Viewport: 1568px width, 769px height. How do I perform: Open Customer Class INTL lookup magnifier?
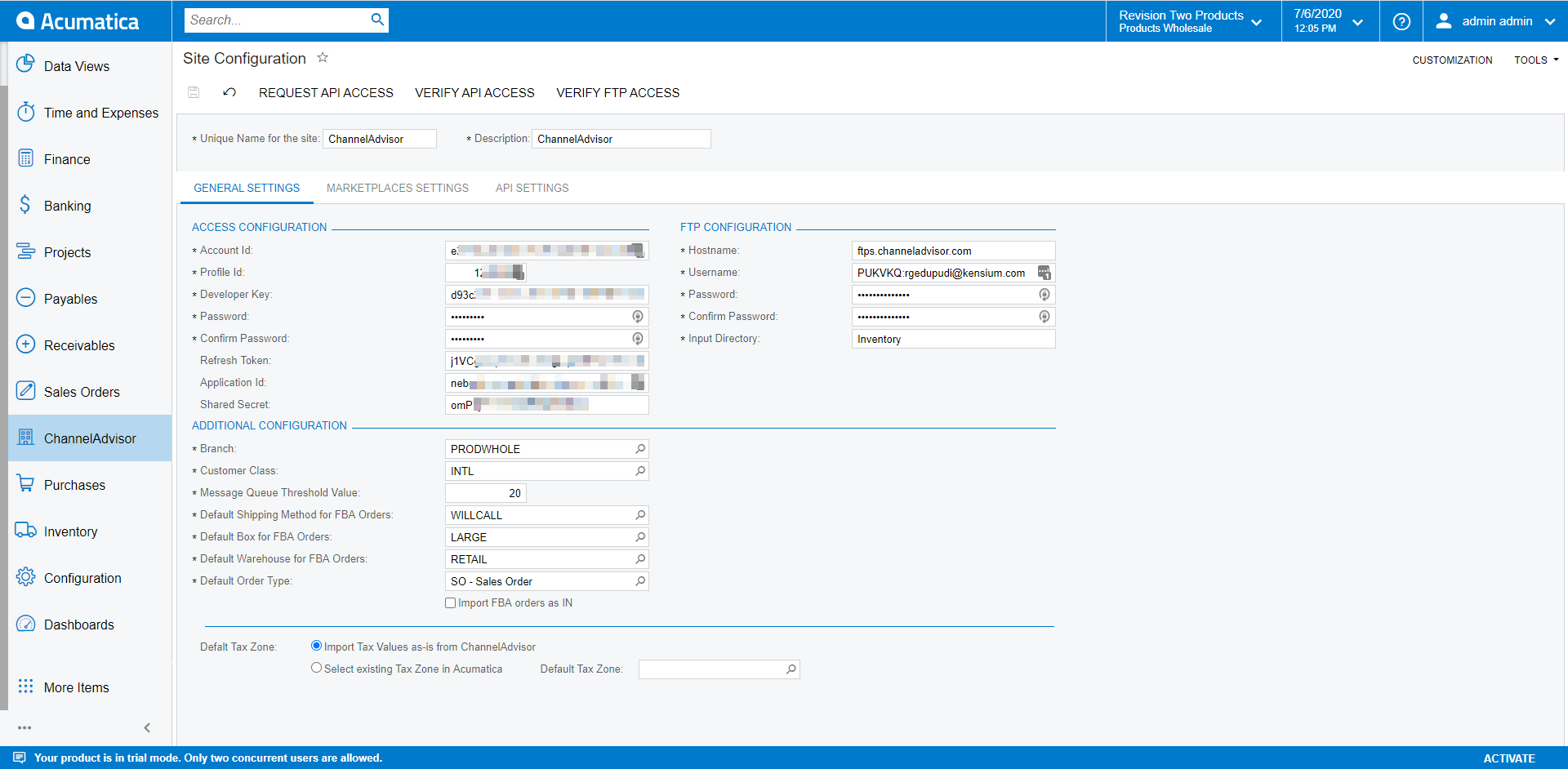(x=640, y=471)
